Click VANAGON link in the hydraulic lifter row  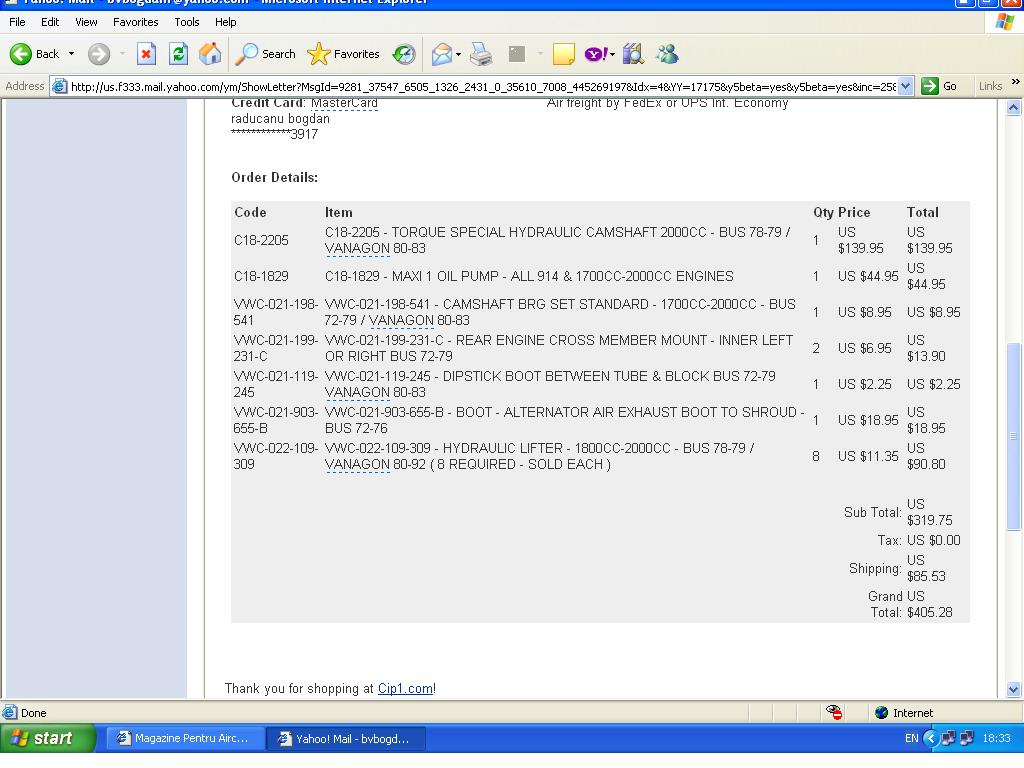[x=357, y=464]
